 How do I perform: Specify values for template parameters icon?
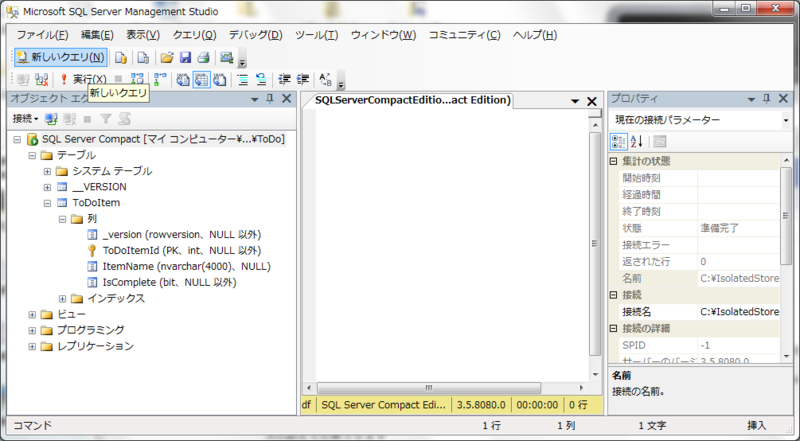click(326, 79)
